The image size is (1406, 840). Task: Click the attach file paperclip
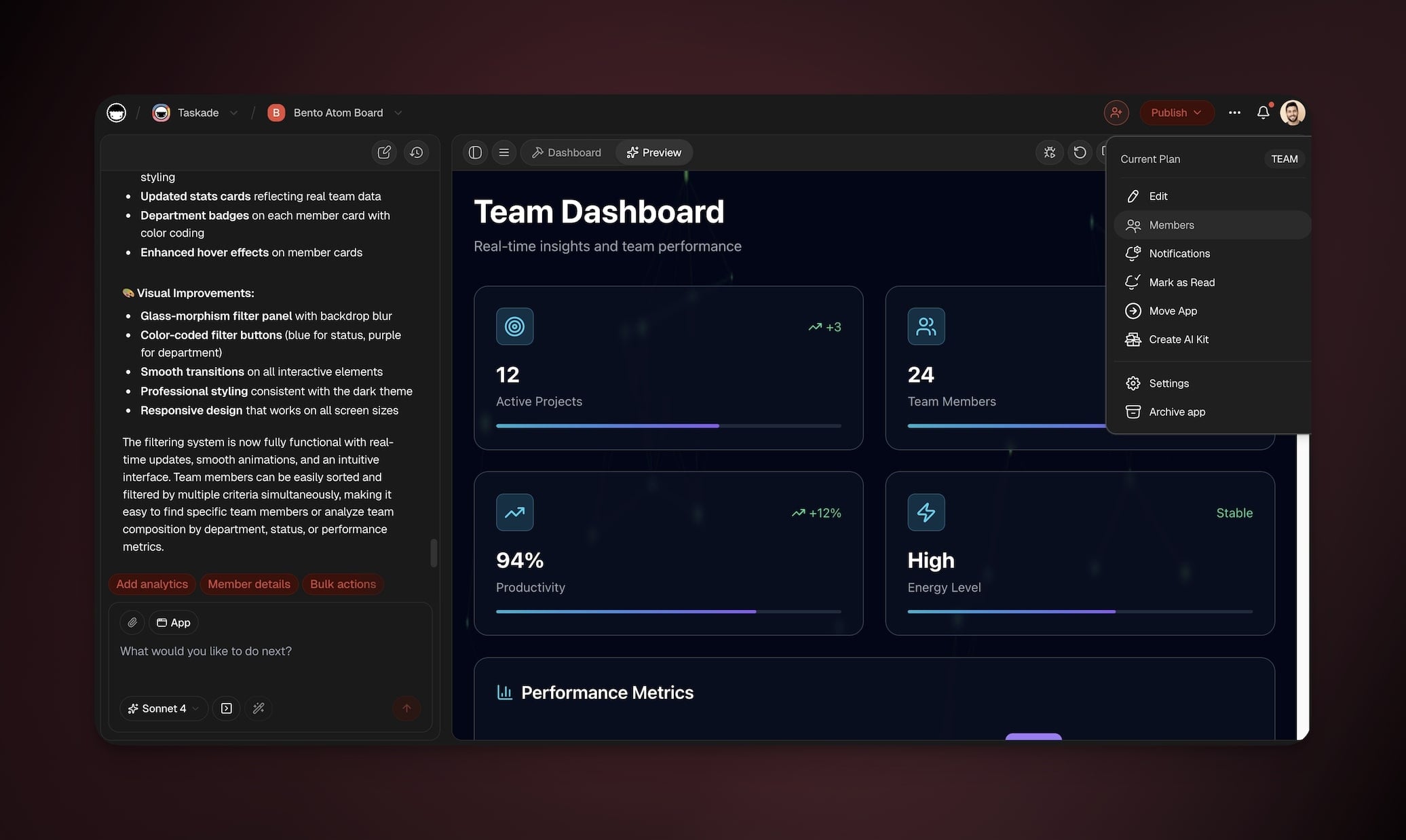tap(132, 622)
